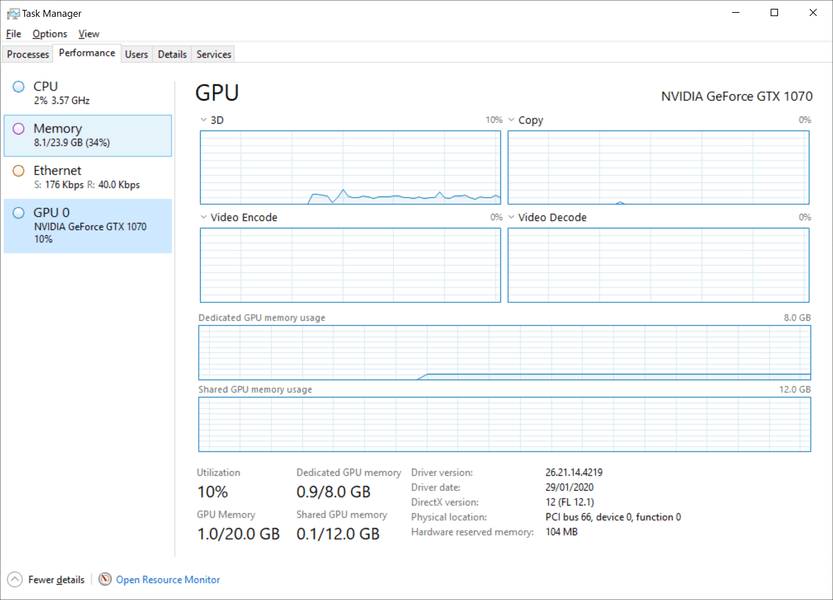This screenshot has height=600, width=833.
Task: Click the Fewer details arrow icon
Action: coord(15,580)
